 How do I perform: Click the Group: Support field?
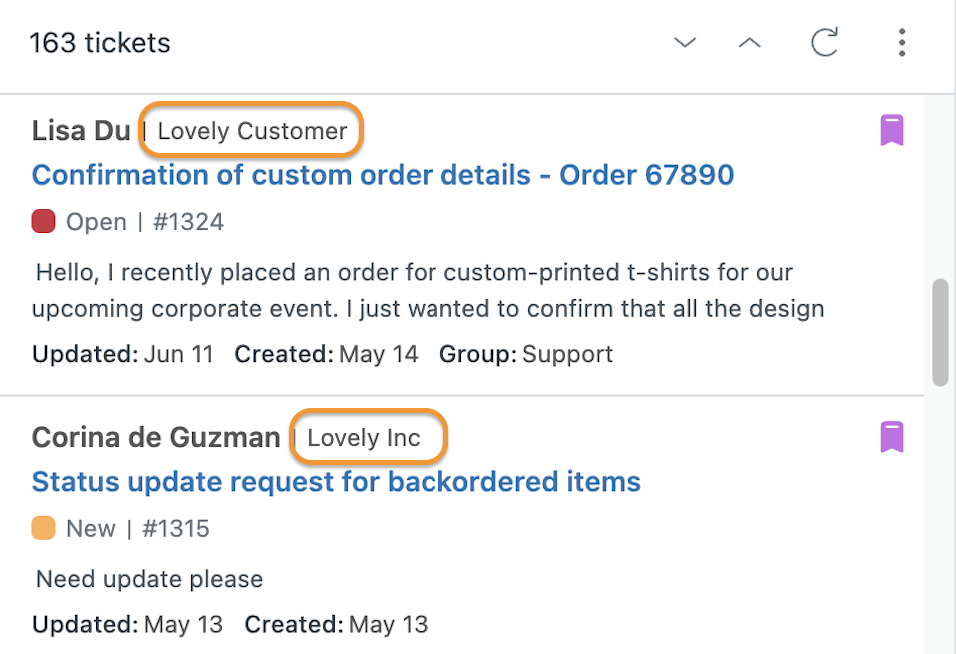526,354
